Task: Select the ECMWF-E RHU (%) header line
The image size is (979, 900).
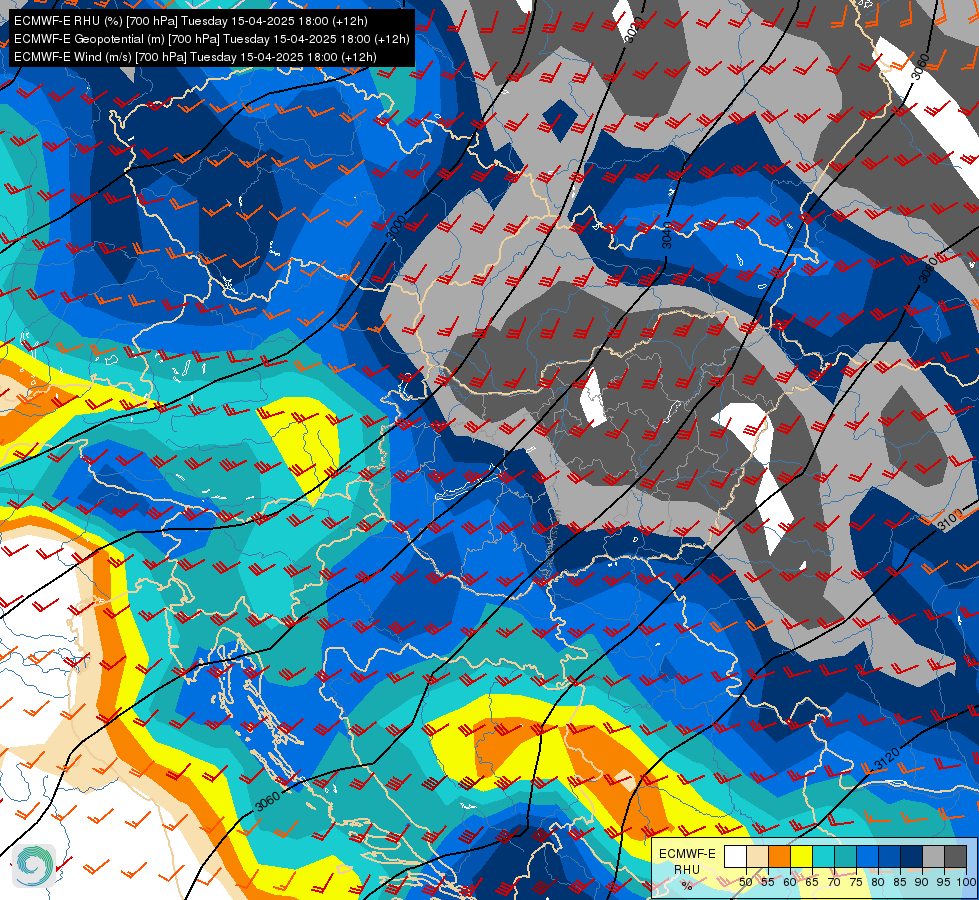Action: point(190,21)
